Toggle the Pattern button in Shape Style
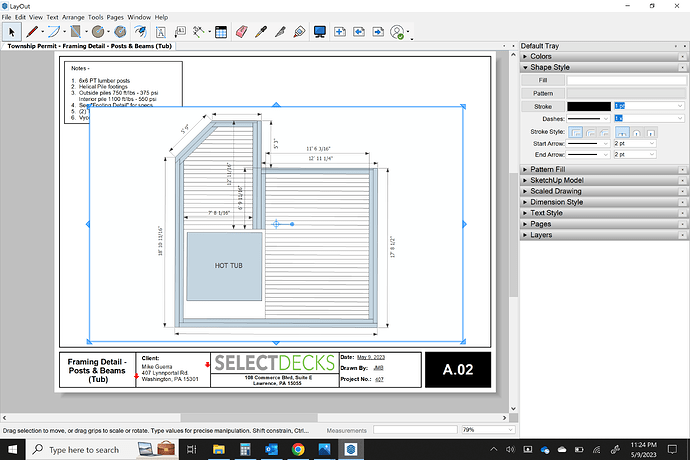The width and height of the screenshot is (690, 460). 543,92
